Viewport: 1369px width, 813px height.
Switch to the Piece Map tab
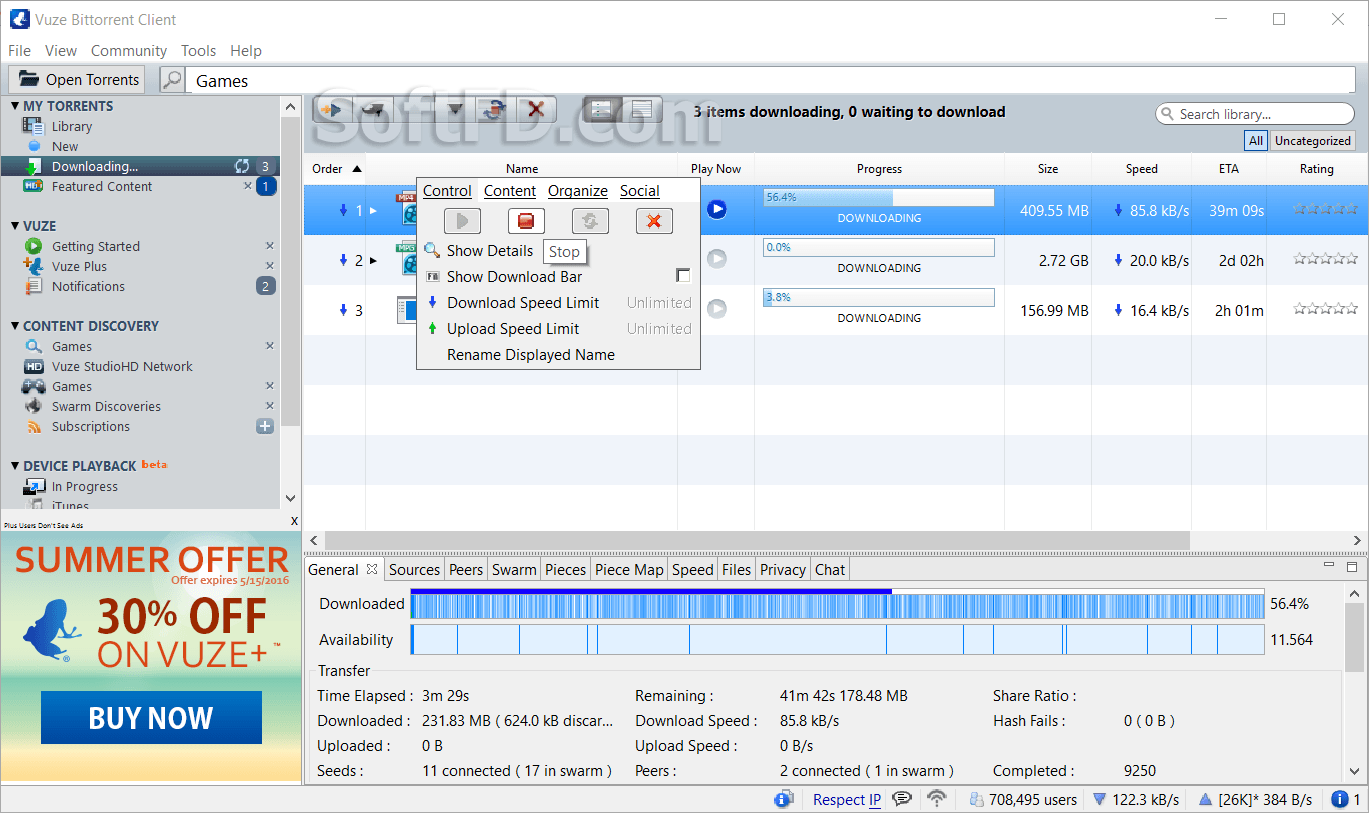(x=629, y=569)
